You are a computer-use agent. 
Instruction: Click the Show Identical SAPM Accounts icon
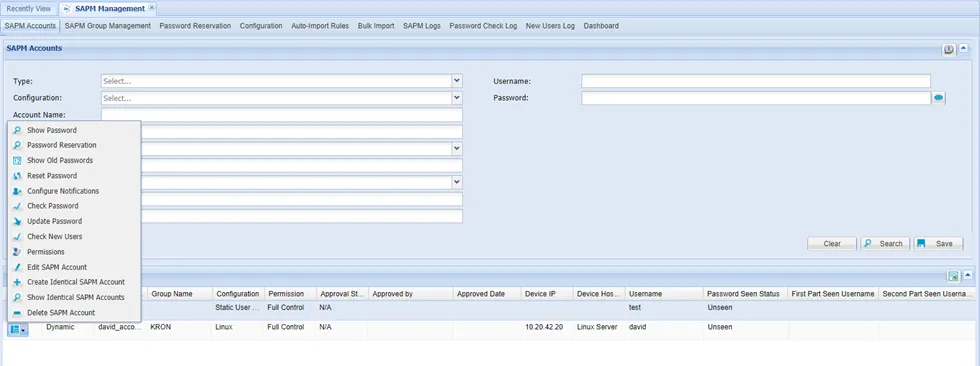coord(18,297)
